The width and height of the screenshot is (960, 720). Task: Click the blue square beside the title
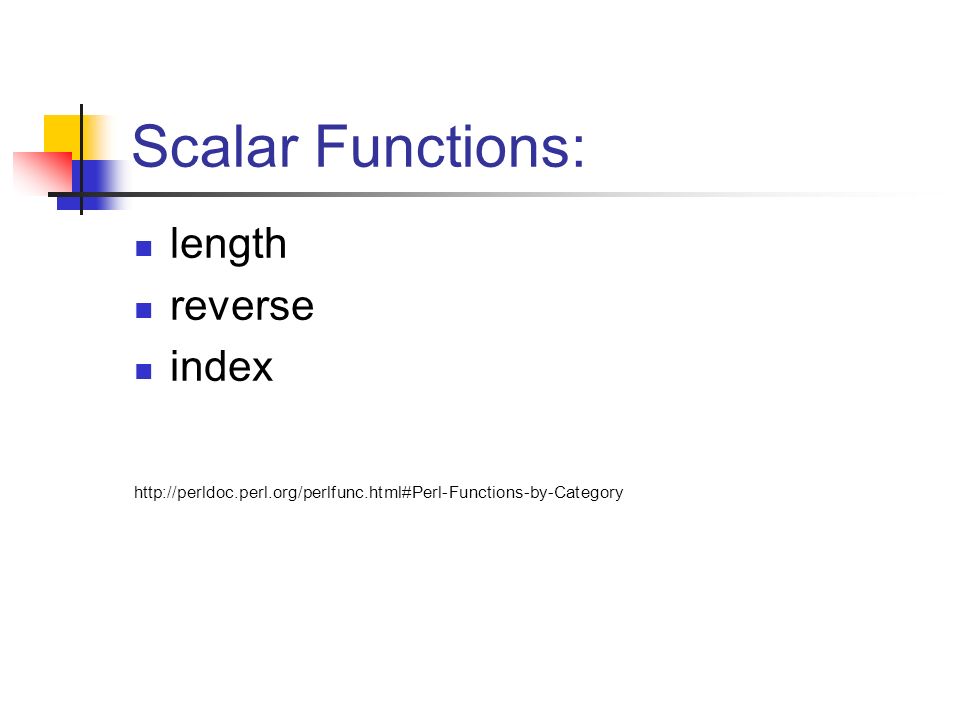pos(92,185)
